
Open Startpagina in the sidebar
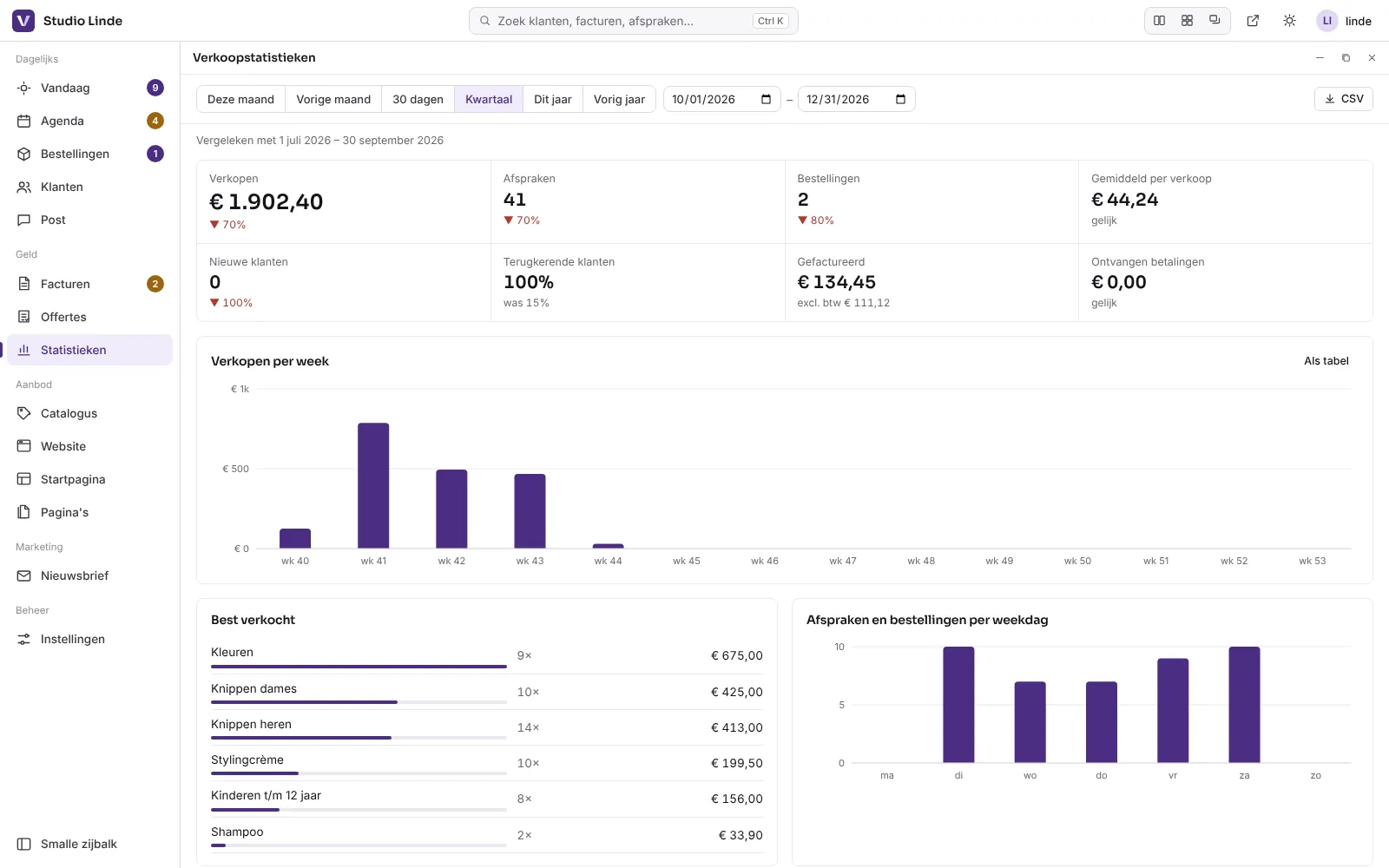89,479
